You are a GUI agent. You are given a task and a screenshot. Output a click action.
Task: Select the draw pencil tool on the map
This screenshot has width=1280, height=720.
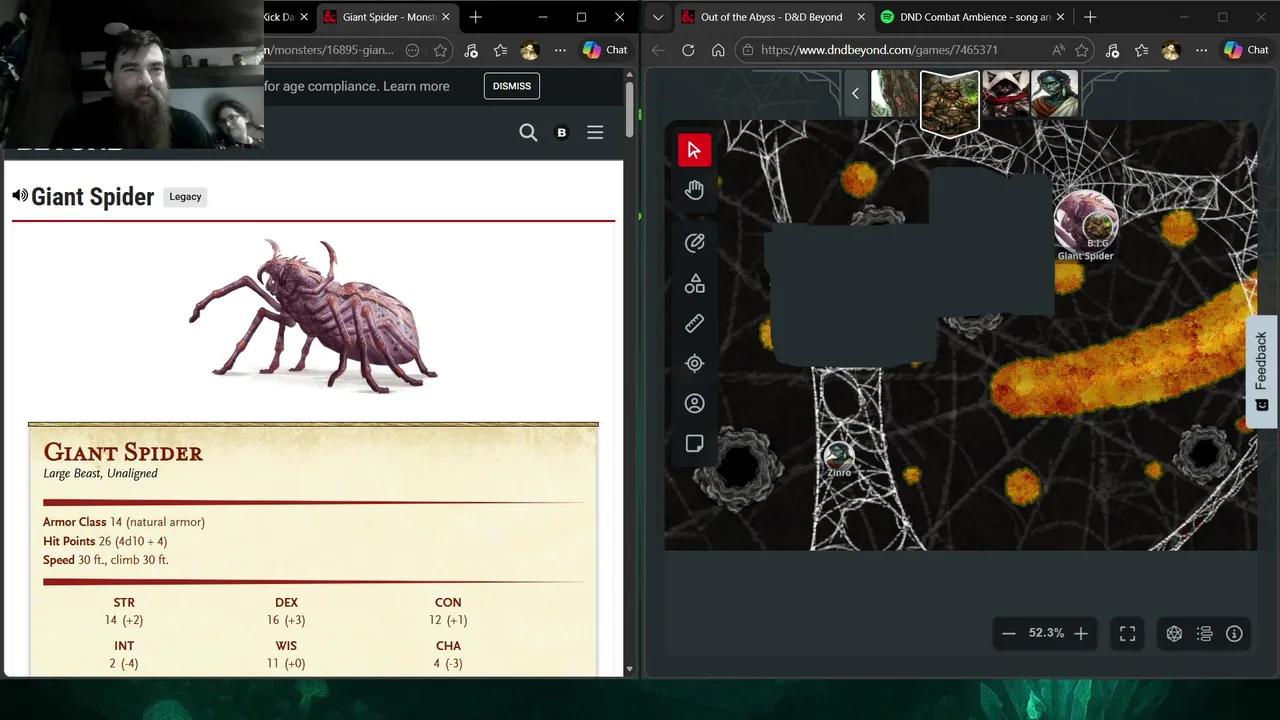694,243
